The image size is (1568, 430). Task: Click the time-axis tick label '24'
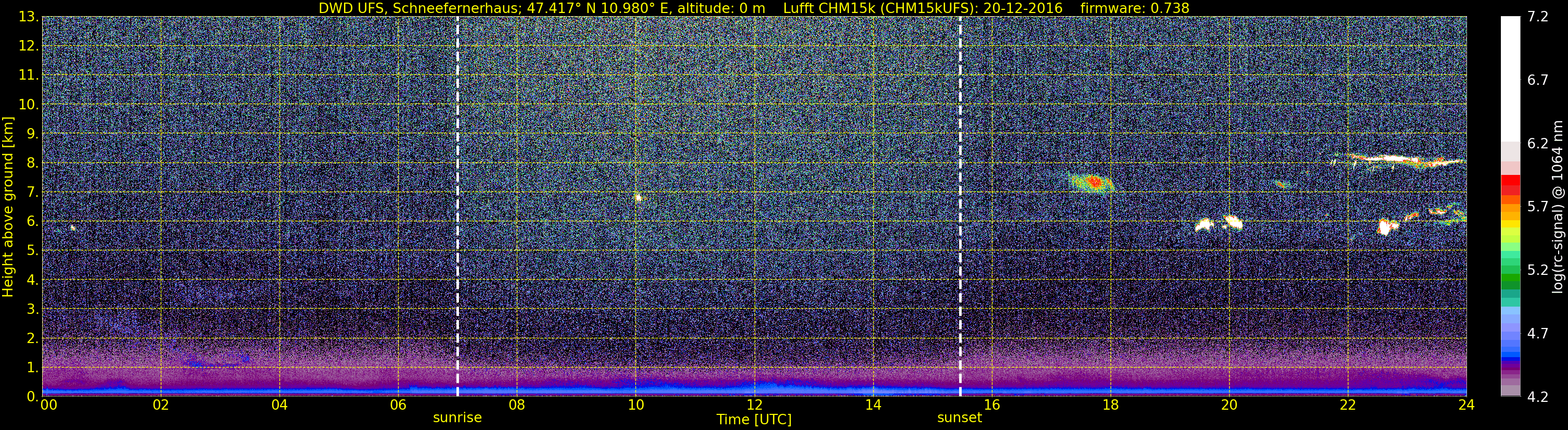1467,405
